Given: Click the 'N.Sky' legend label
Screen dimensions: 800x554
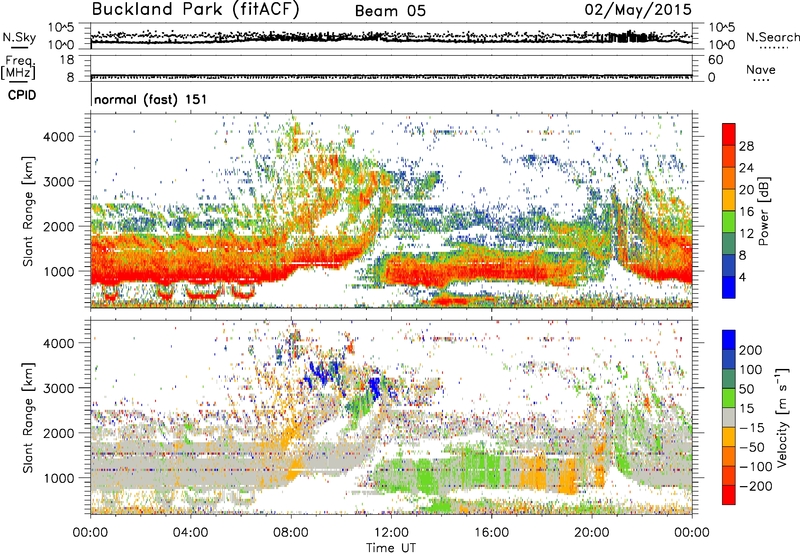Looking at the screenshot, I should point(19,37).
